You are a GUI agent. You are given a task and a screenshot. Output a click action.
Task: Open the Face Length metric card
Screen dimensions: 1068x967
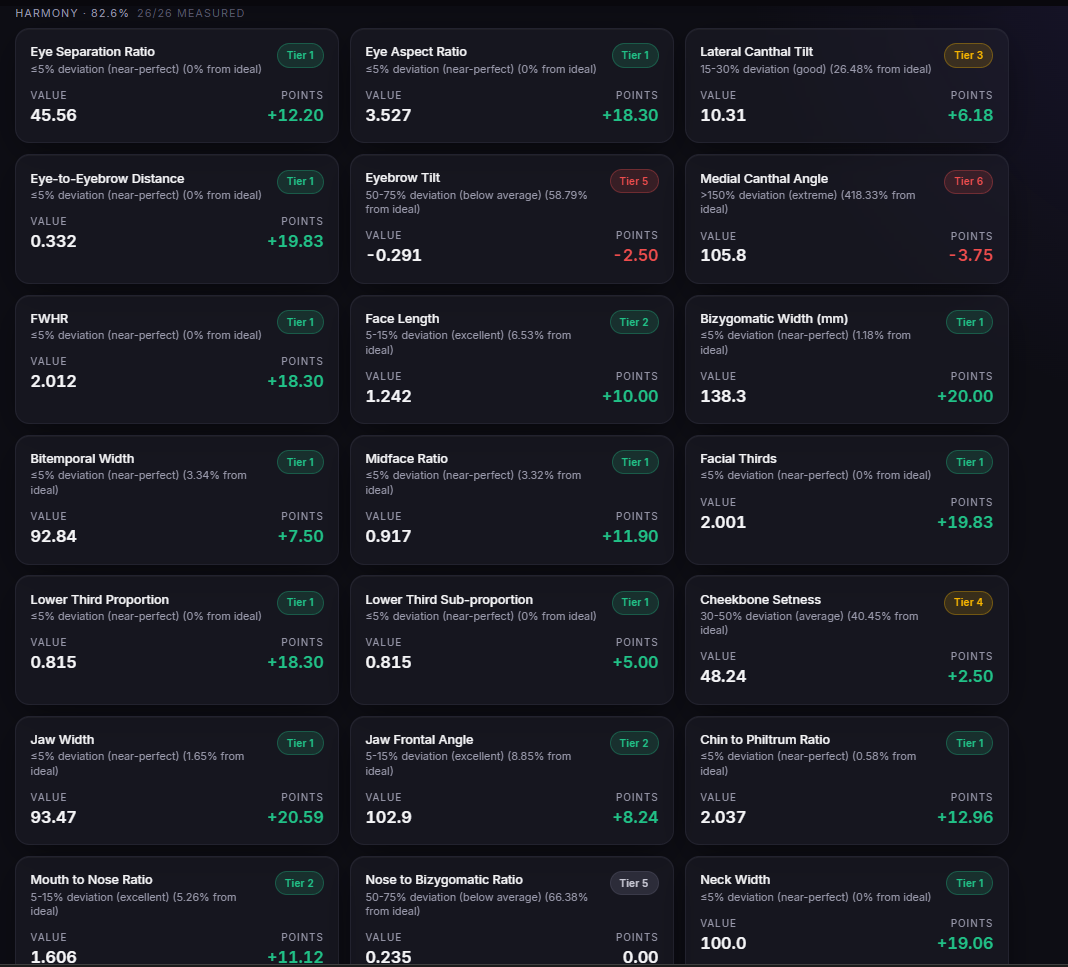point(512,360)
